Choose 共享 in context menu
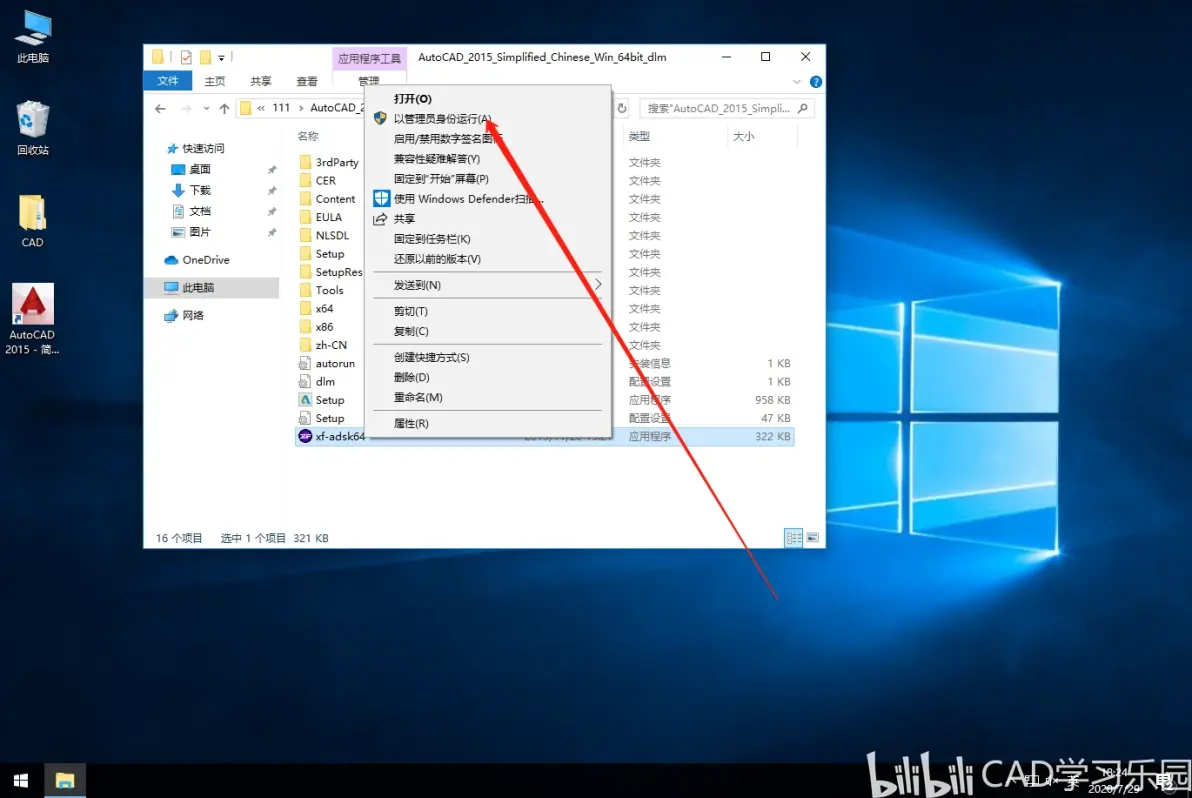1192x798 pixels. click(x=404, y=219)
